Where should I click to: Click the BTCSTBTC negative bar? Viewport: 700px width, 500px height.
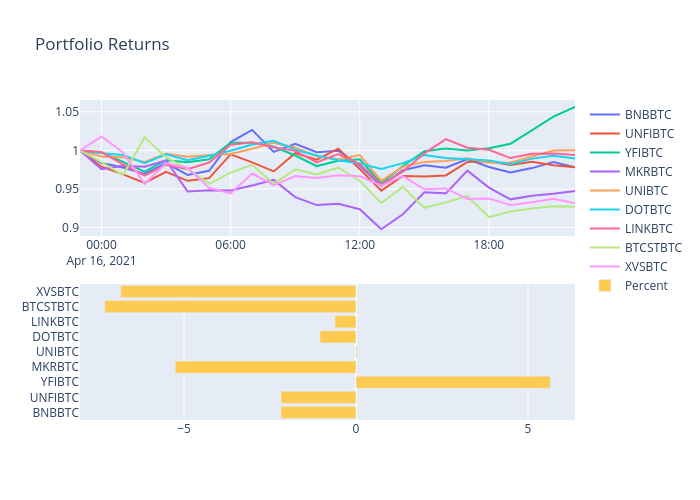point(230,306)
